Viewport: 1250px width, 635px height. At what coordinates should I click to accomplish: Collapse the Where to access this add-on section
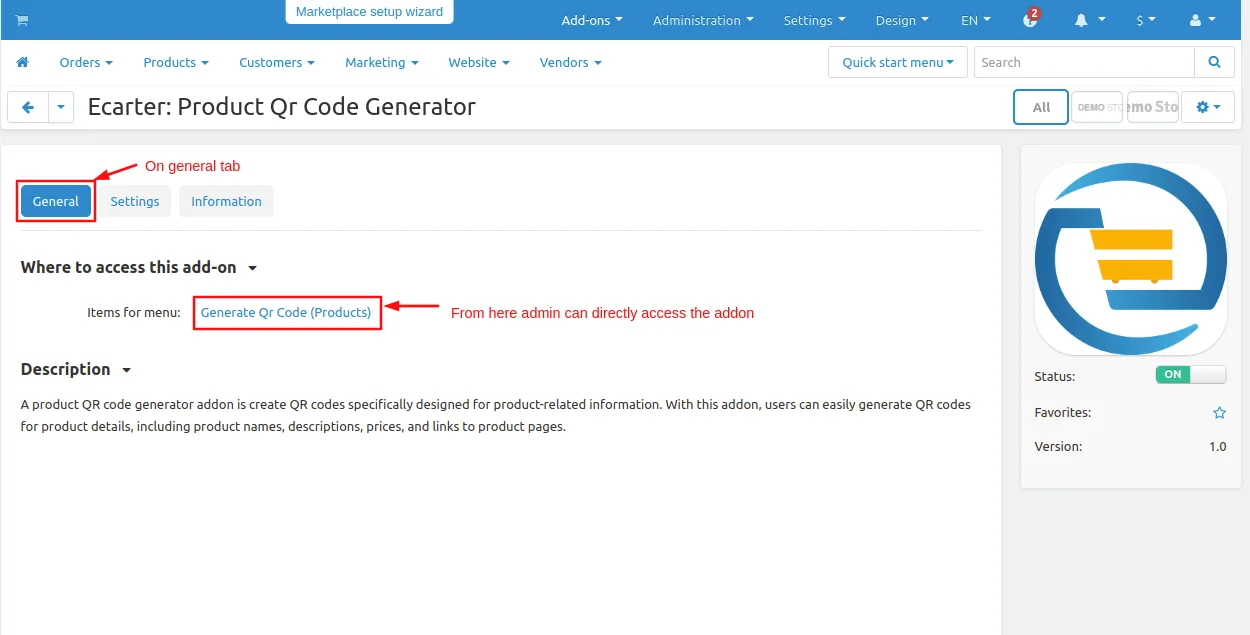(139, 267)
